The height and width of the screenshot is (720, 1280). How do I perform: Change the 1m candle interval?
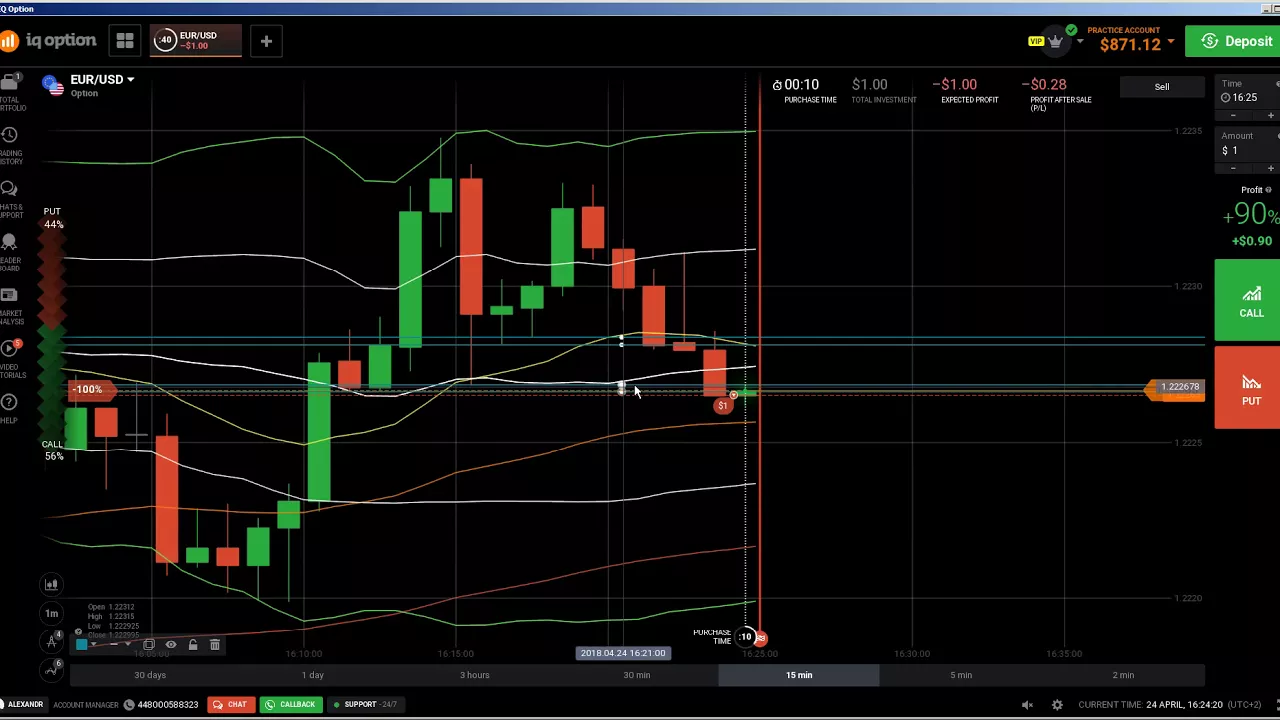pos(51,613)
